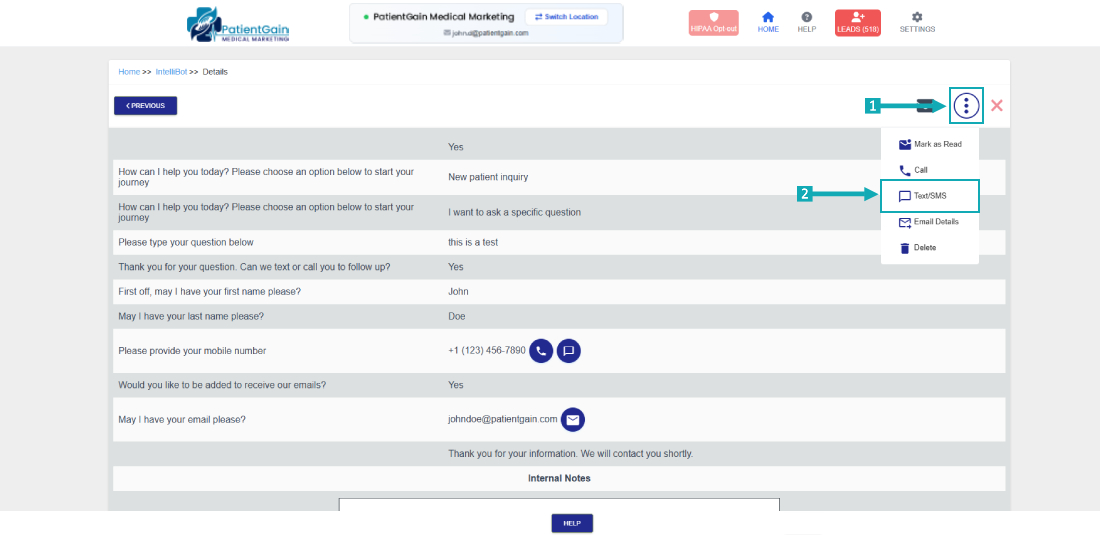Open the three-dot more options menu
This screenshot has width=1100, height=535.
pyautogui.click(x=966, y=106)
